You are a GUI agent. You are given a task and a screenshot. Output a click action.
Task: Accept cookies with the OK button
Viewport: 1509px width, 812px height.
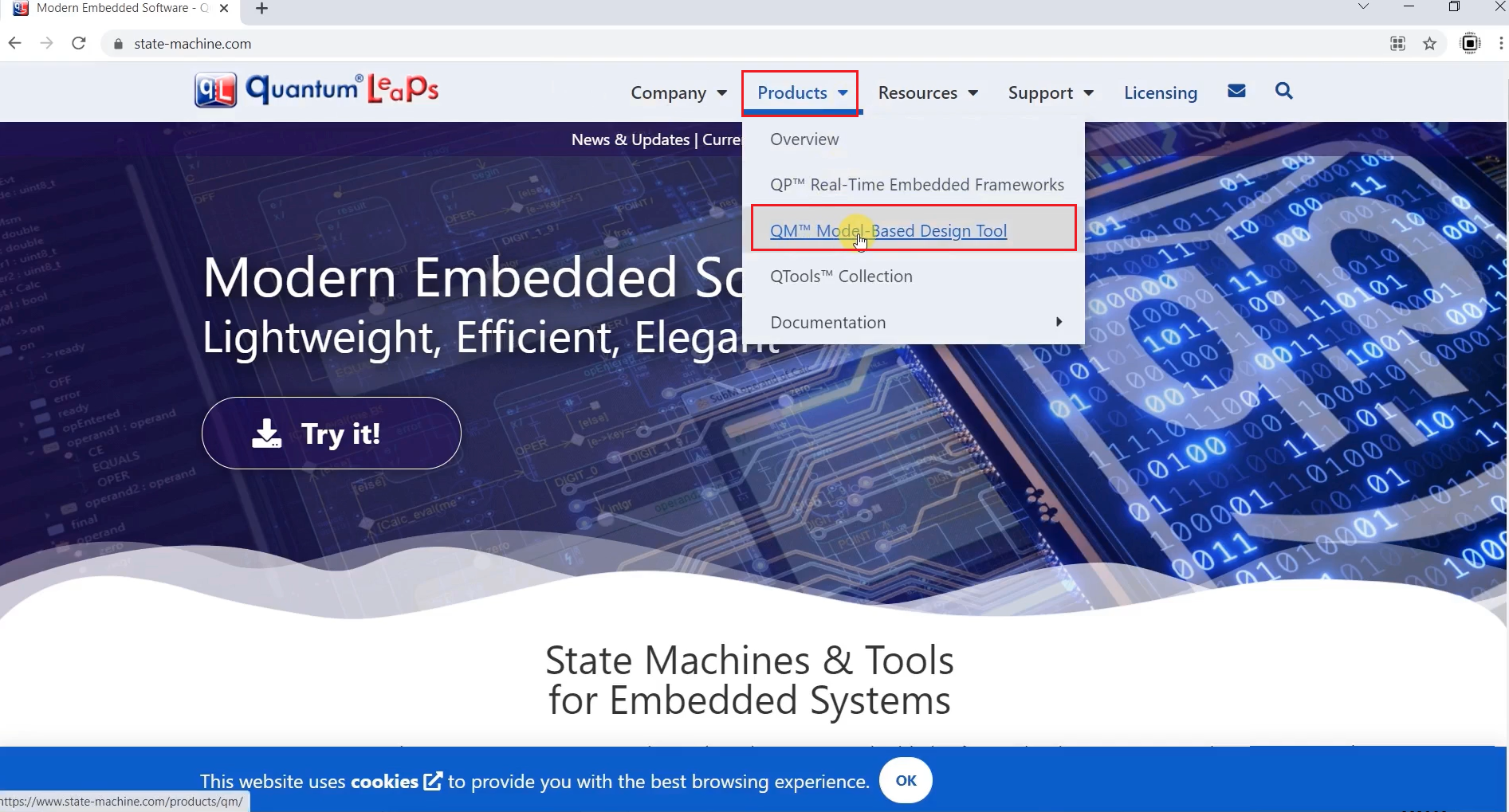pyautogui.click(x=906, y=781)
